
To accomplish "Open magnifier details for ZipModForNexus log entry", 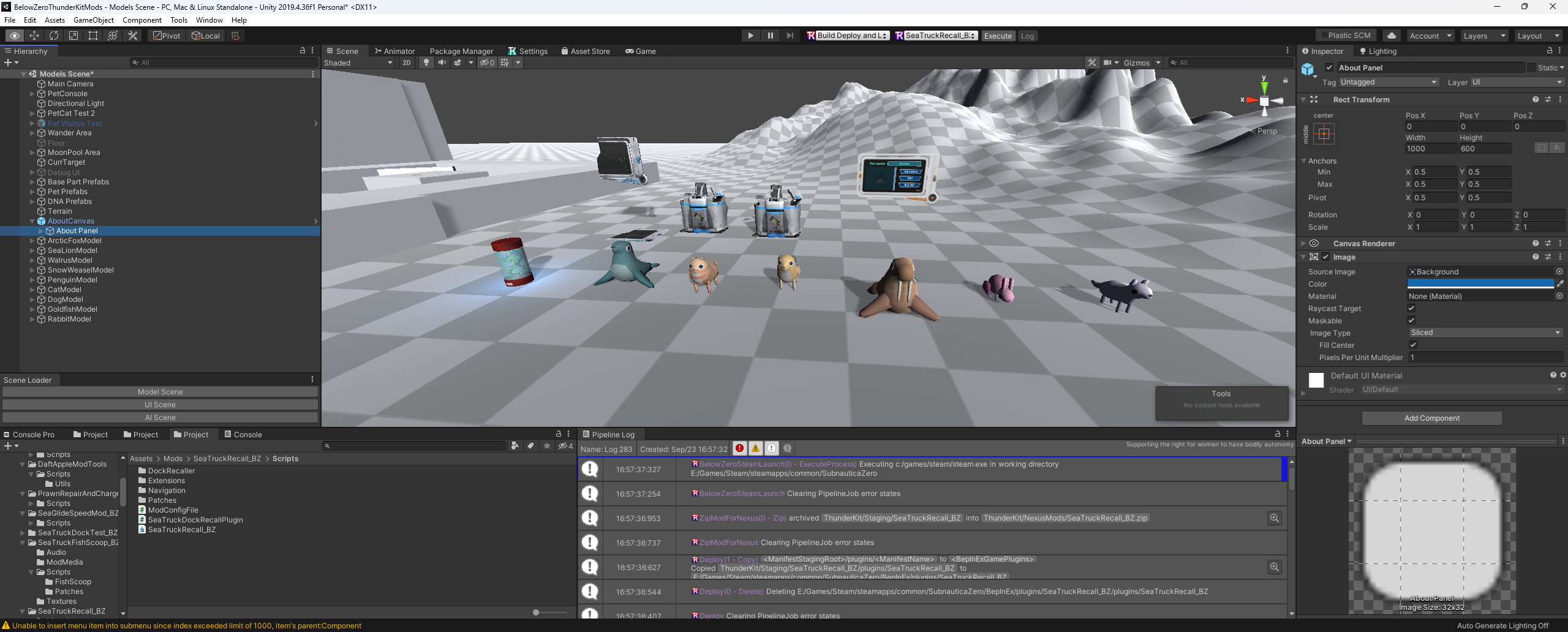I will 1275,518.
